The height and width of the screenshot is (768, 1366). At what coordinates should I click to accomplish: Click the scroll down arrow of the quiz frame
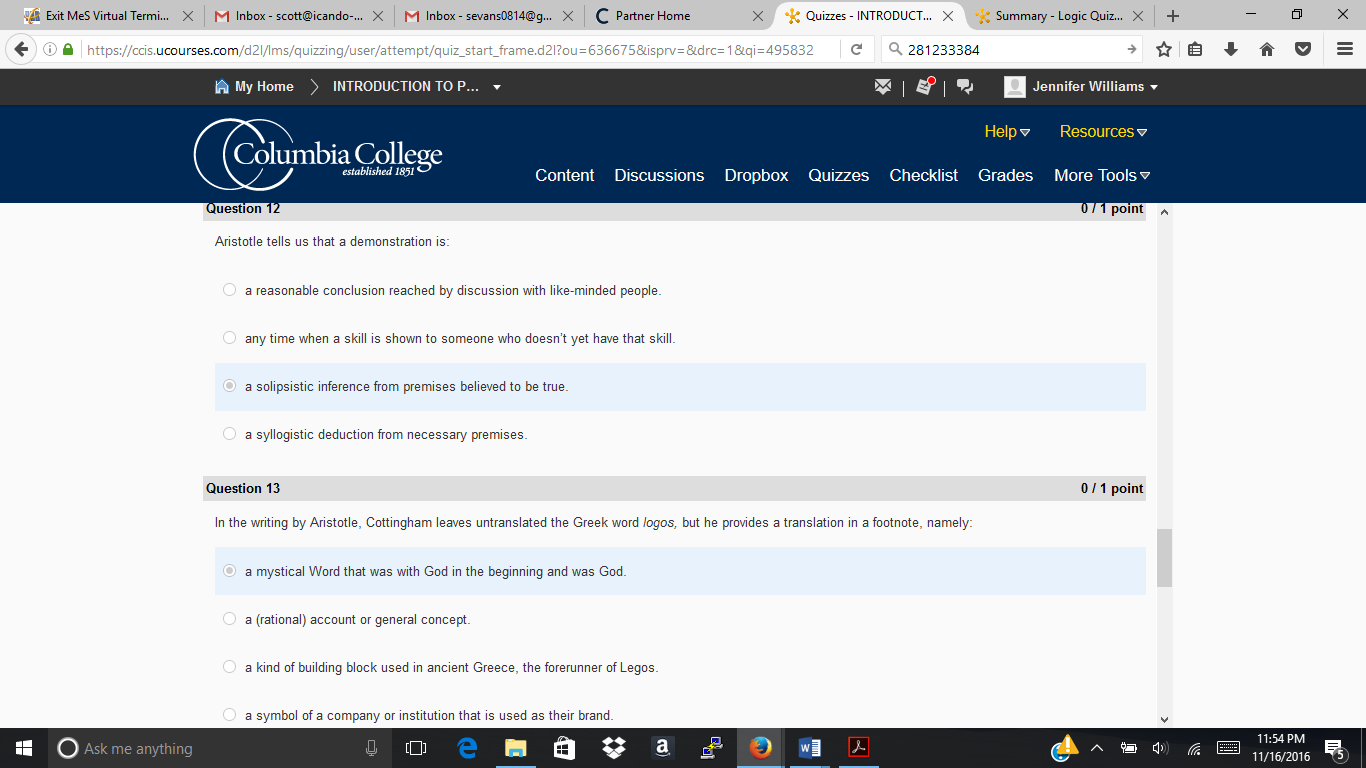[1164, 719]
